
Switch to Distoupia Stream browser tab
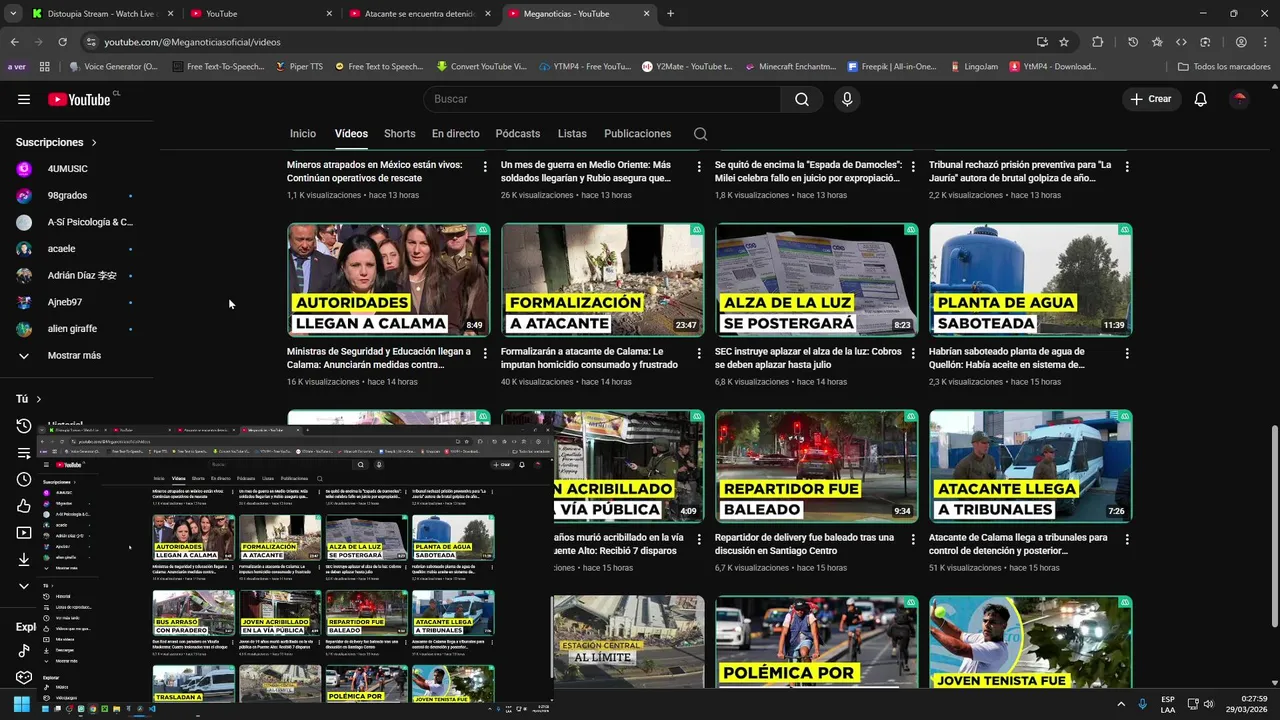tap(103, 14)
